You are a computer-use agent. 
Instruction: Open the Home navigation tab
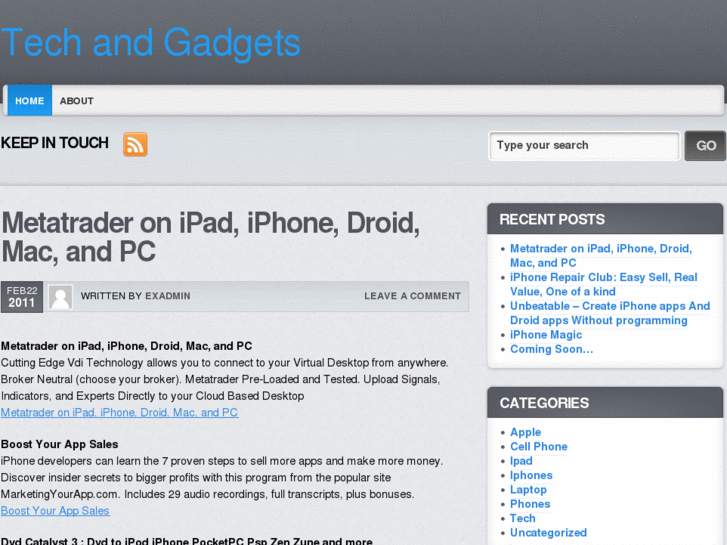click(29, 100)
